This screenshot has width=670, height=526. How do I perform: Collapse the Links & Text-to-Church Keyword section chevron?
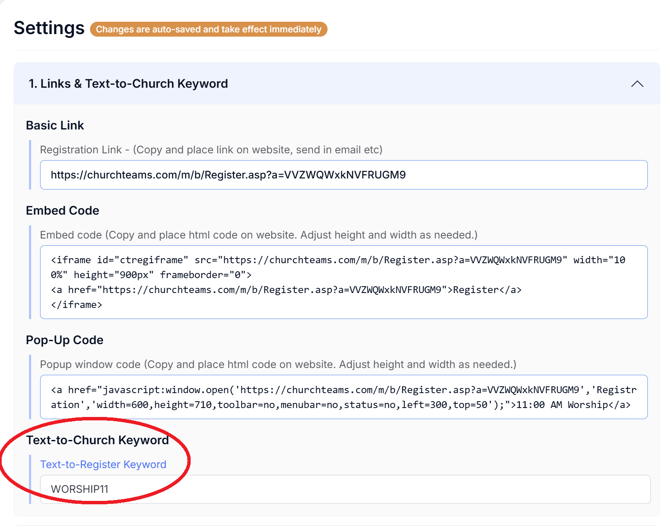coord(637,84)
